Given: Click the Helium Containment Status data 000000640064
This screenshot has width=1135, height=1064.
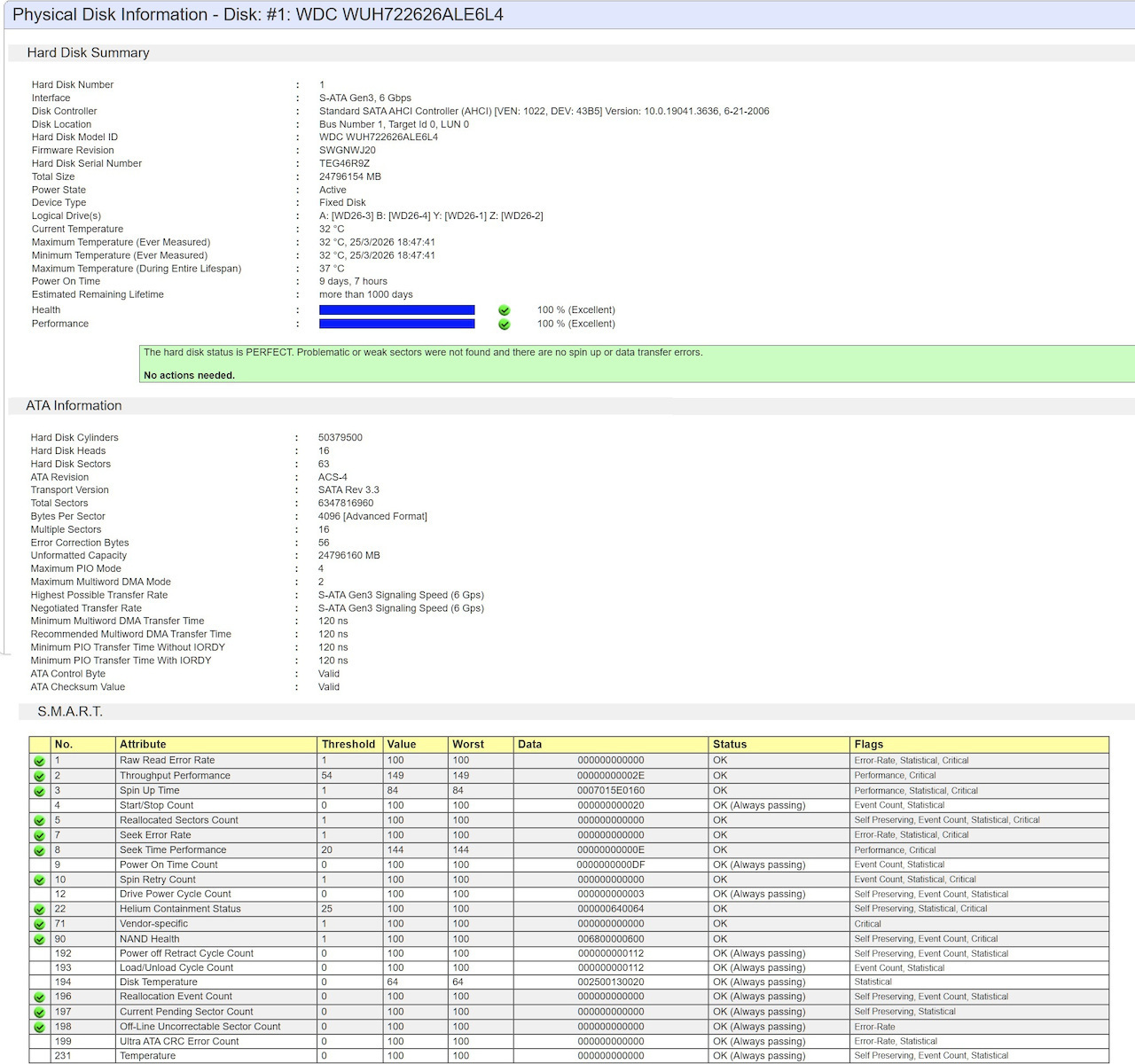Looking at the screenshot, I should coord(611,909).
